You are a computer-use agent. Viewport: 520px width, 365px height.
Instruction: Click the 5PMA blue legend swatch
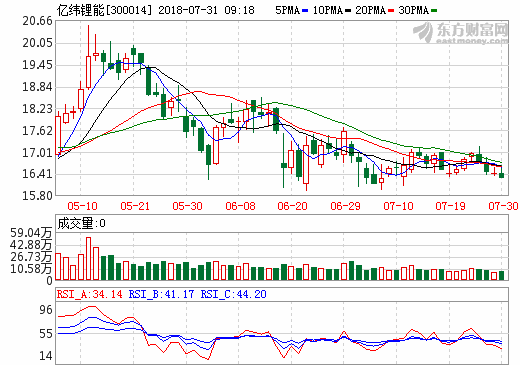click(305, 11)
